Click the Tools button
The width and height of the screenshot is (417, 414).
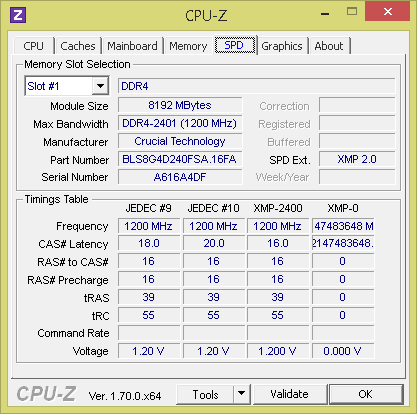click(205, 394)
